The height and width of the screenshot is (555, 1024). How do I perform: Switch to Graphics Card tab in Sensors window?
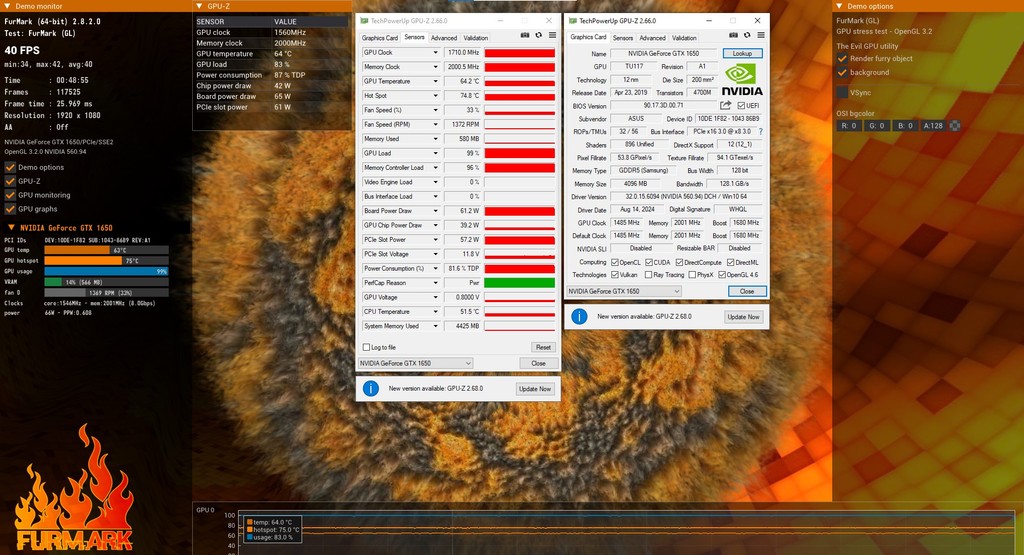[x=379, y=38]
